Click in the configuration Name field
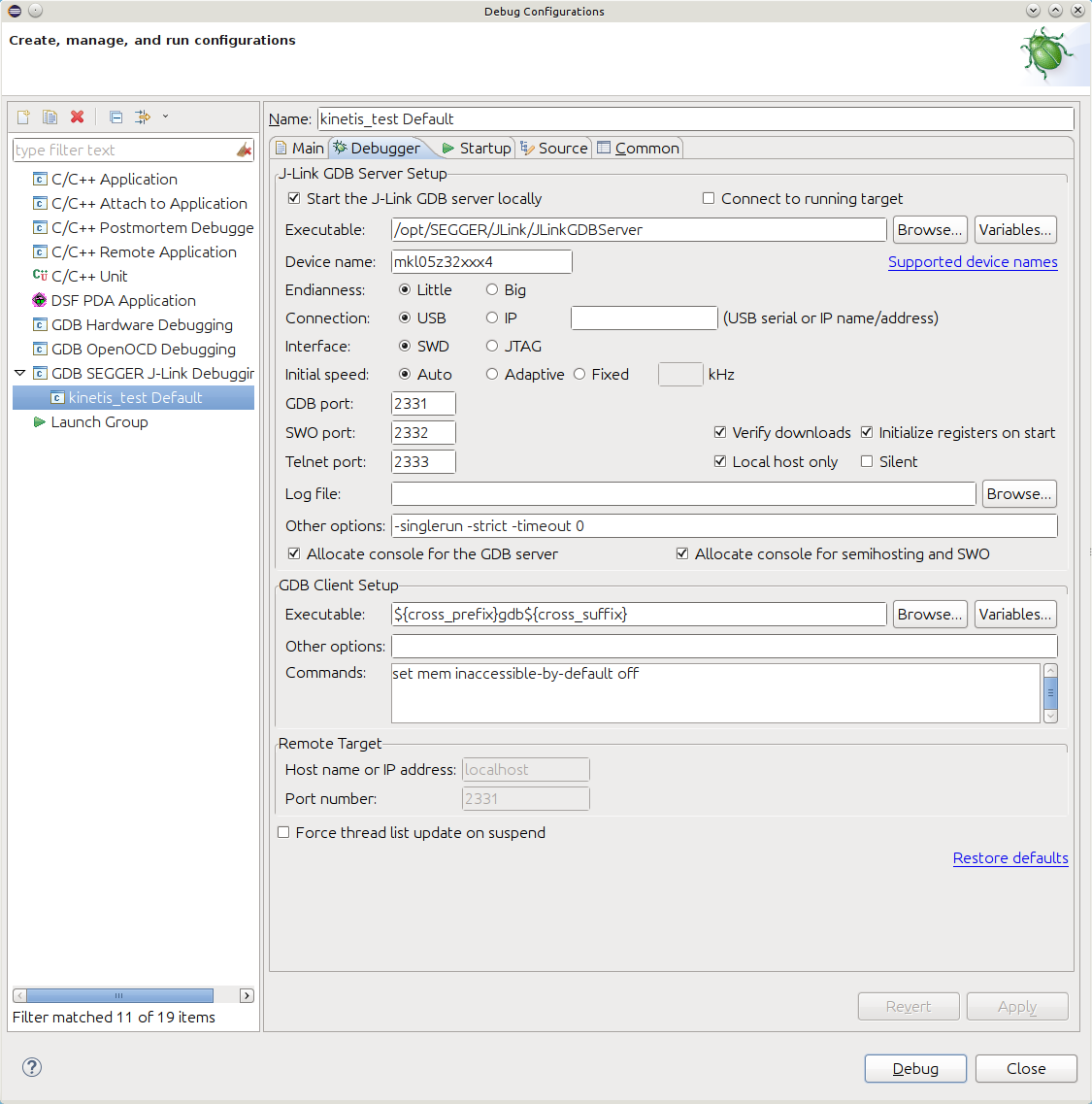The height and width of the screenshot is (1104, 1092). [696, 119]
